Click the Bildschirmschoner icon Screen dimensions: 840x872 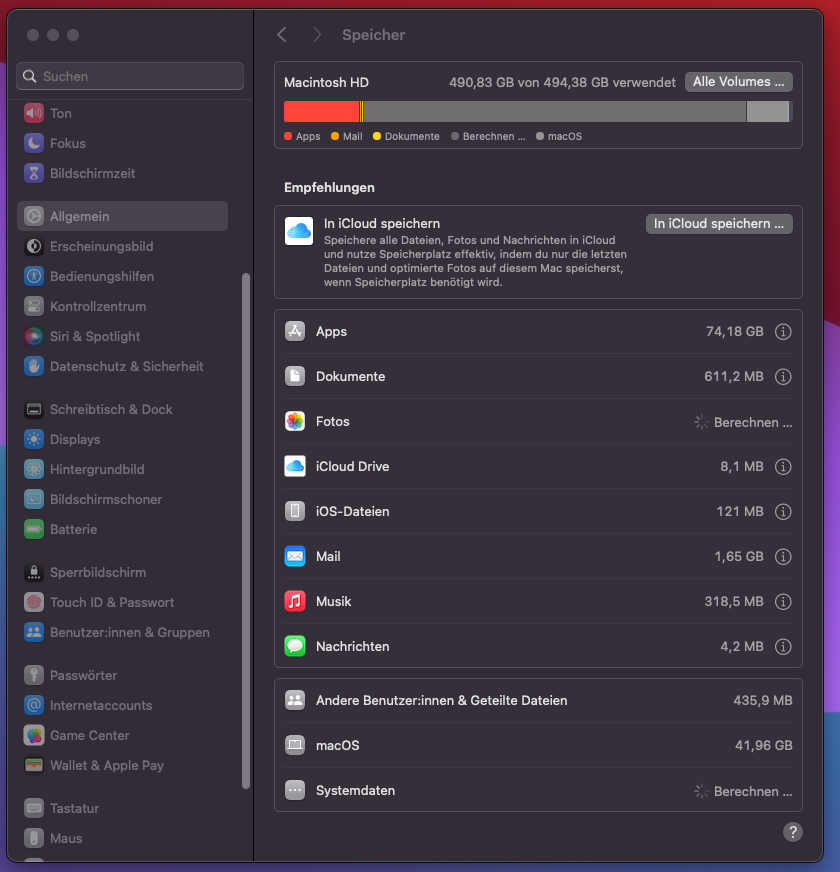34,499
